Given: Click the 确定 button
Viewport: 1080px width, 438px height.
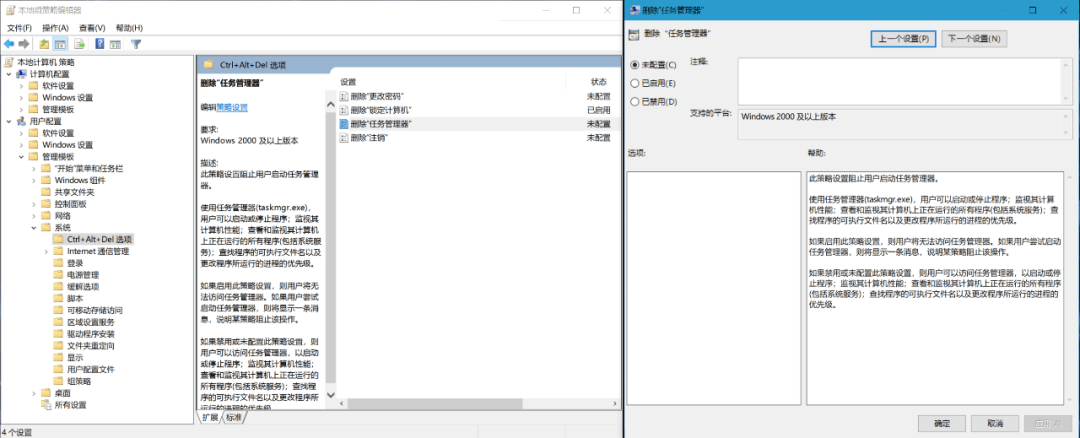Looking at the screenshot, I should point(941,423).
